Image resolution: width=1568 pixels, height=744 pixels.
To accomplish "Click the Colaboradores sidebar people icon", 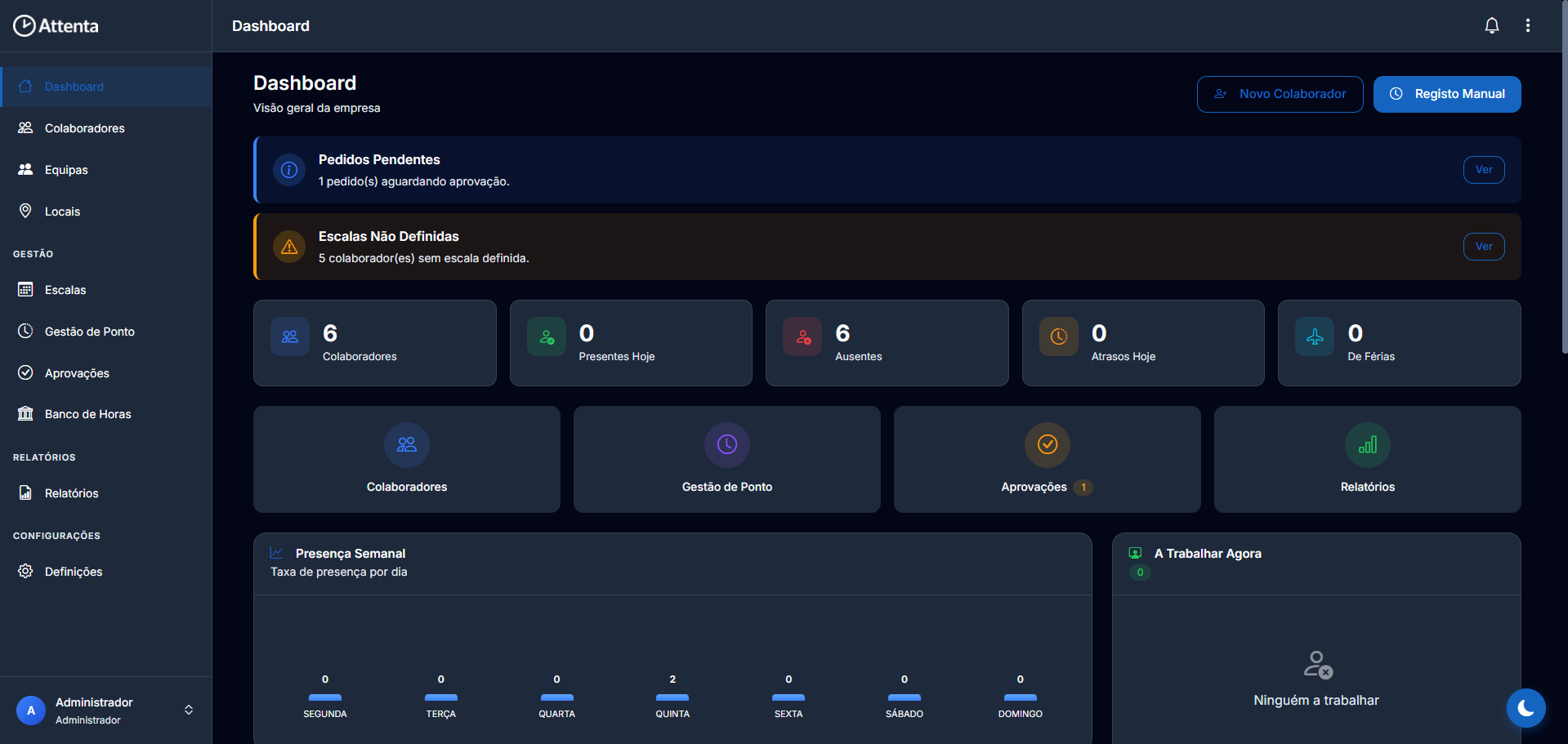I will click(x=25, y=128).
